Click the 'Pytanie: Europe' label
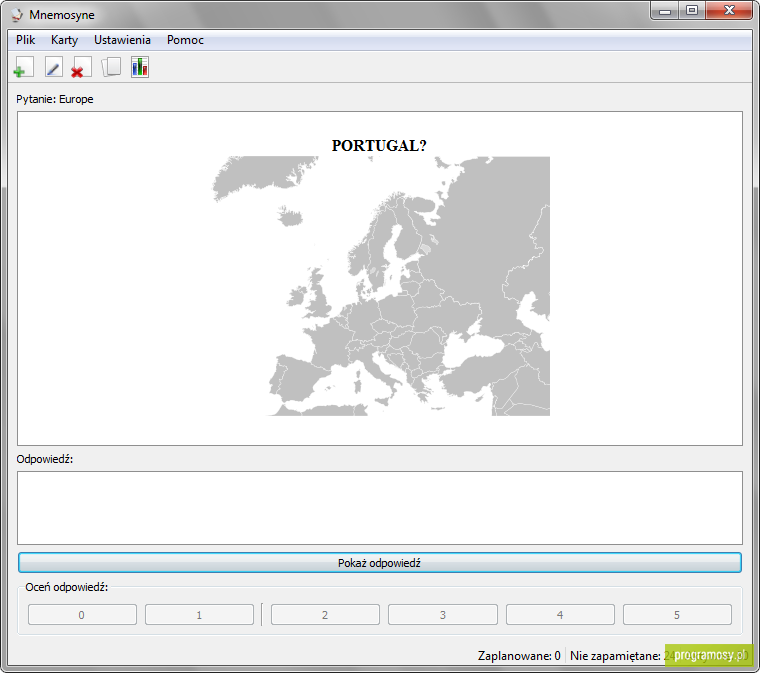 54,99
